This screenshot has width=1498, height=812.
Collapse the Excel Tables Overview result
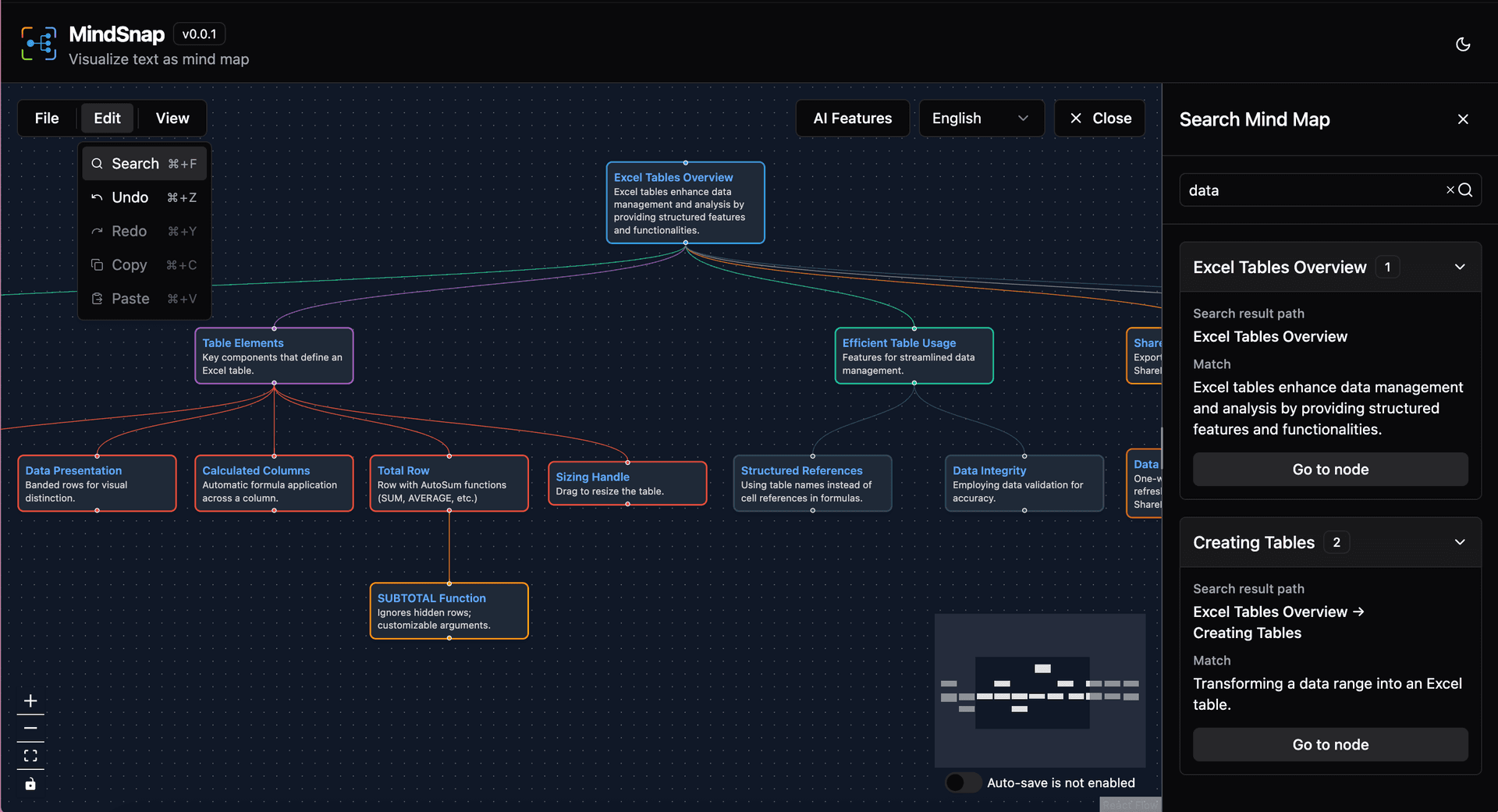coord(1460,267)
